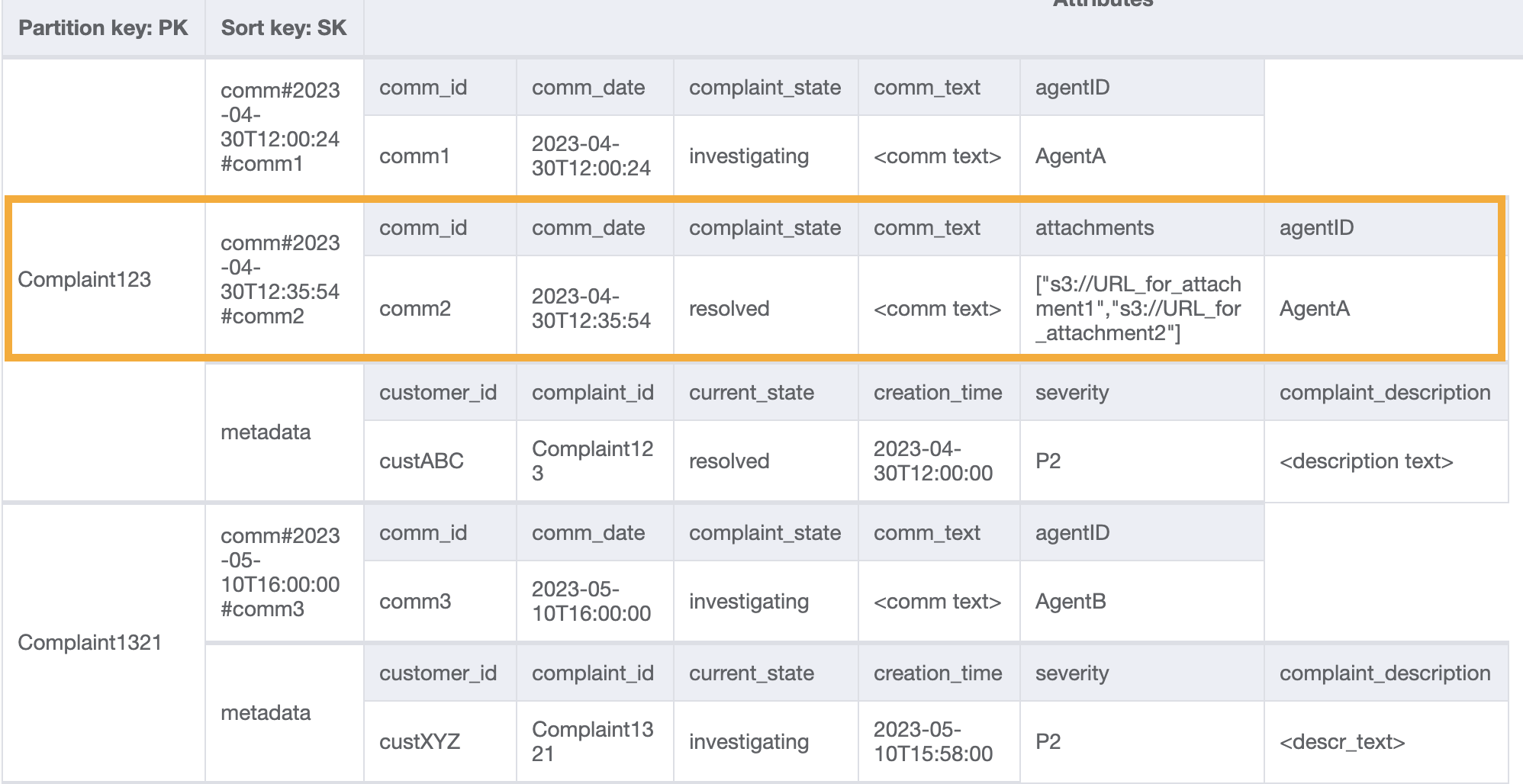The width and height of the screenshot is (1523, 784).
Task: Click the comm2 value cell
Action: (415, 309)
